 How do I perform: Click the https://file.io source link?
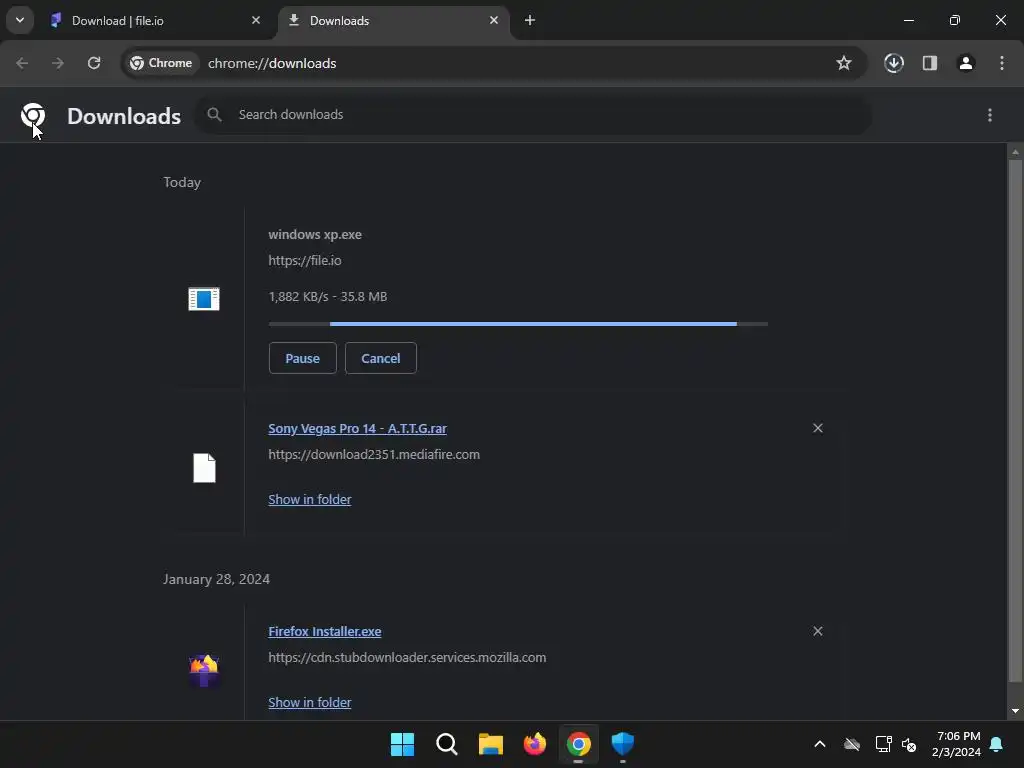coord(305,261)
